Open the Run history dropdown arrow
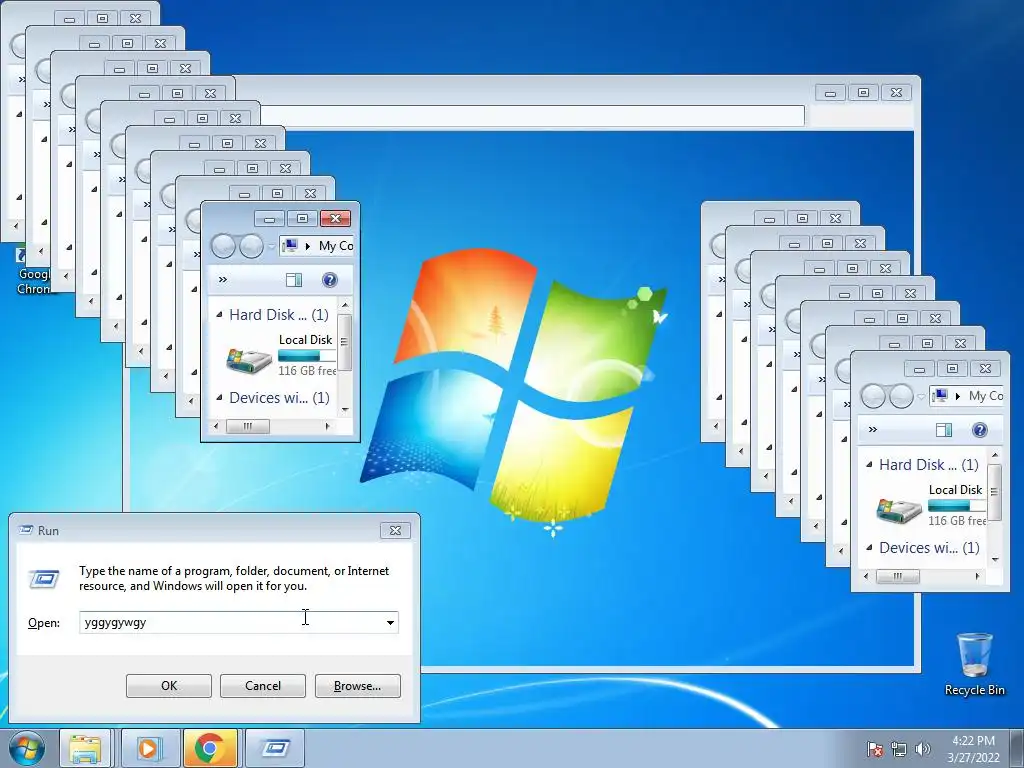Screen dimensions: 1024x768 (390, 622)
